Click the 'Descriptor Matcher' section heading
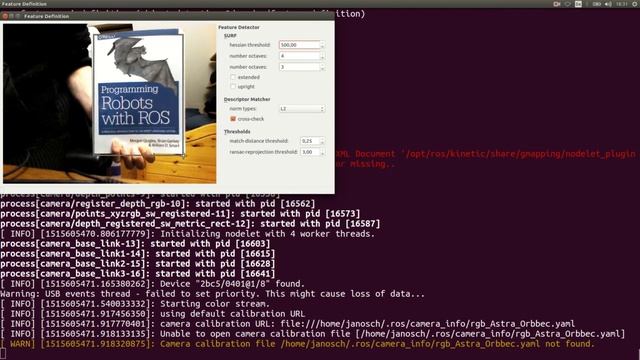Screen dimensions: 640x360 247,99
